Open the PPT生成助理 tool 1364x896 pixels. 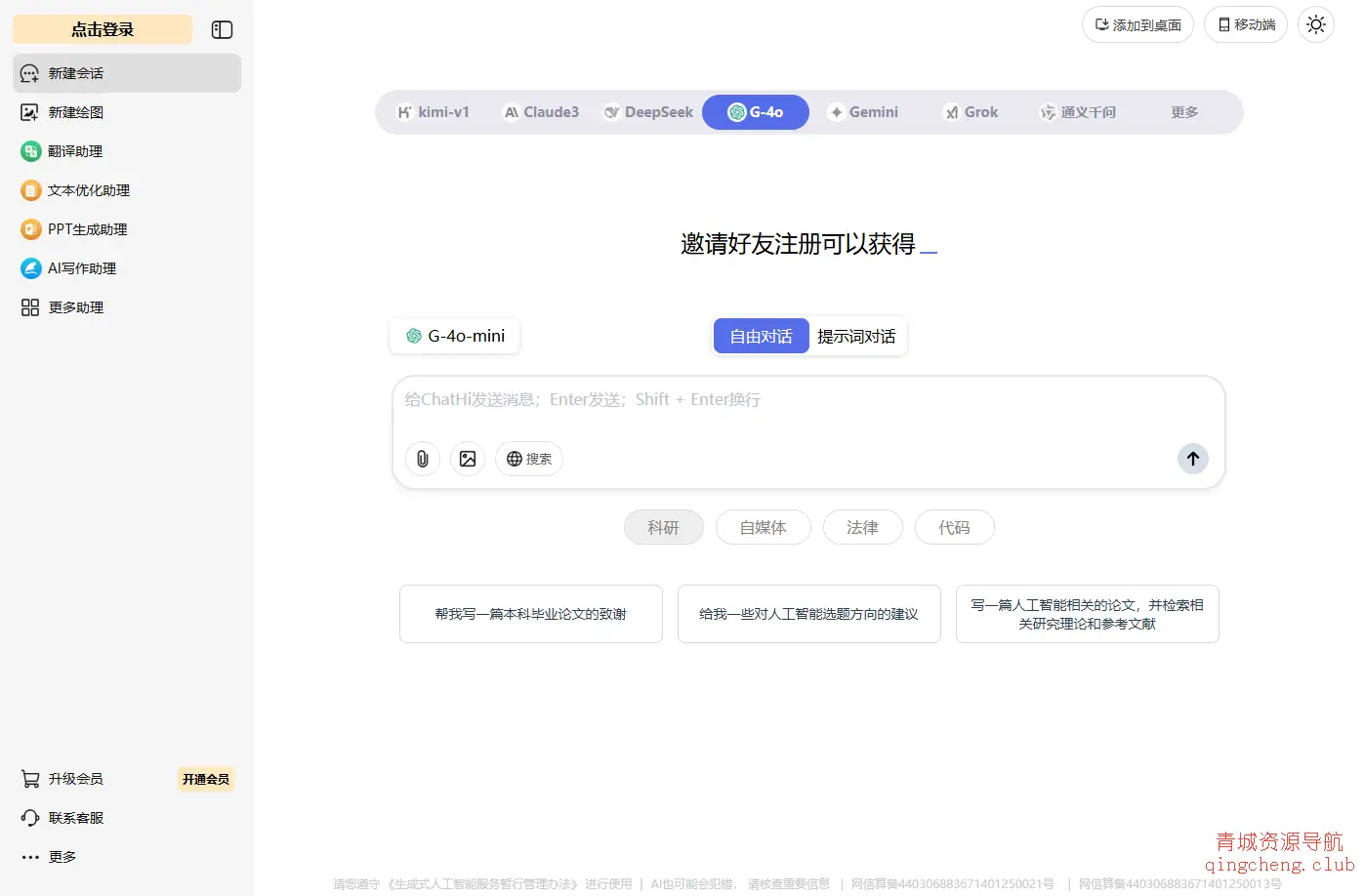pyautogui.click(x=87, y=229)
